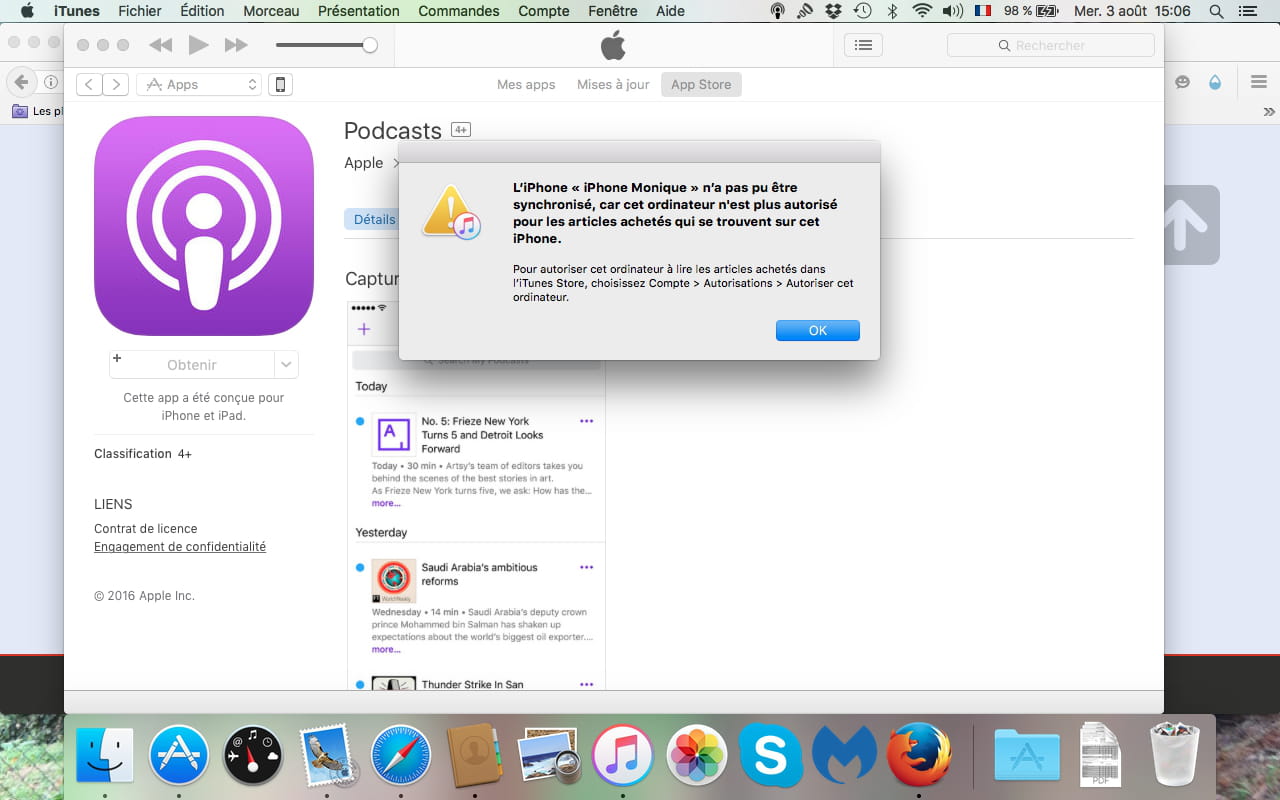Click the Bluetooth menu bar icon

click(x=893, y=11)
